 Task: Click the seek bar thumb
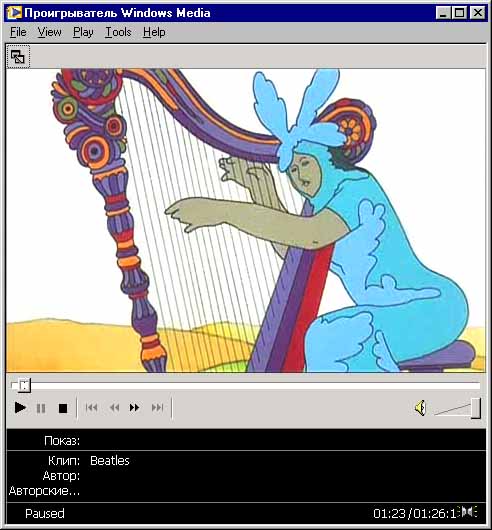(x=24, y=385)
